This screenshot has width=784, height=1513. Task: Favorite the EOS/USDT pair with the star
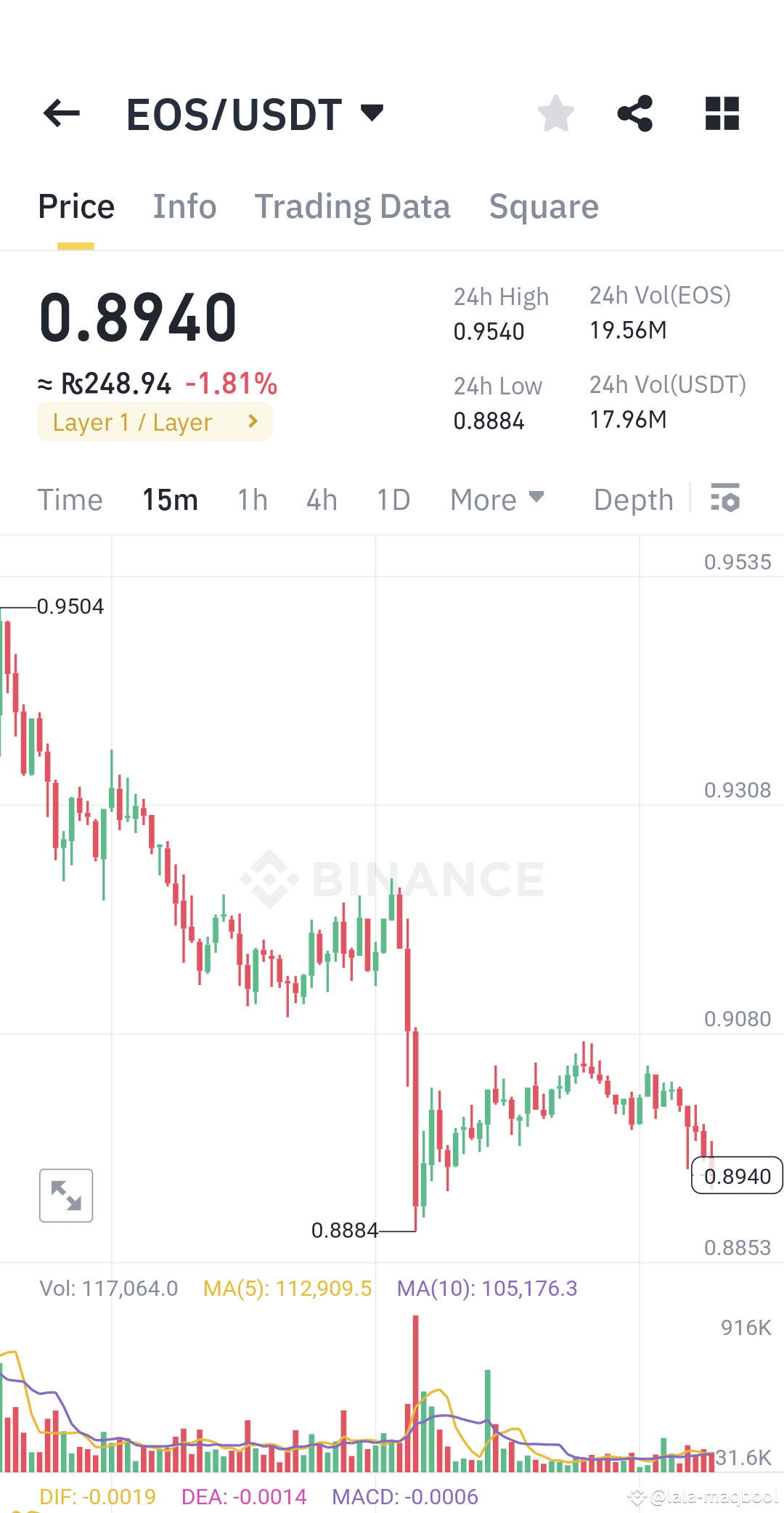pos(555,113)
